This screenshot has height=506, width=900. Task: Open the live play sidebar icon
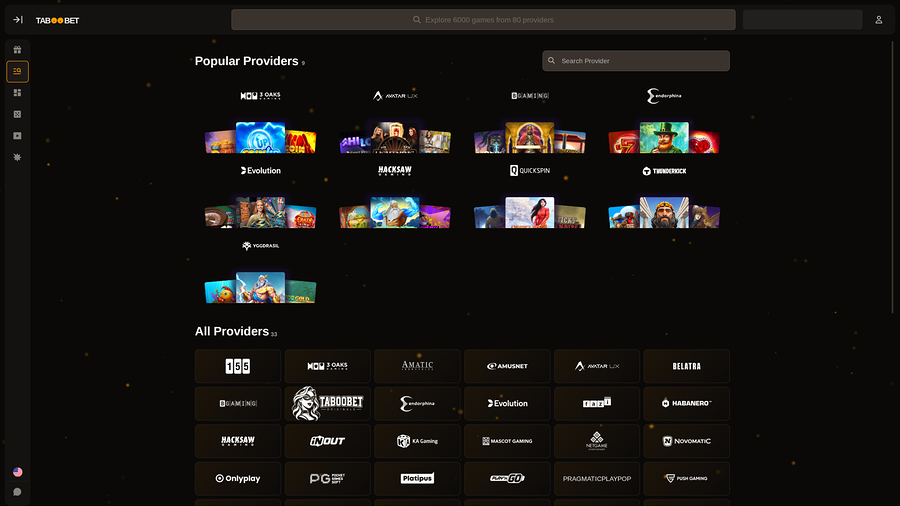point(17,136)
